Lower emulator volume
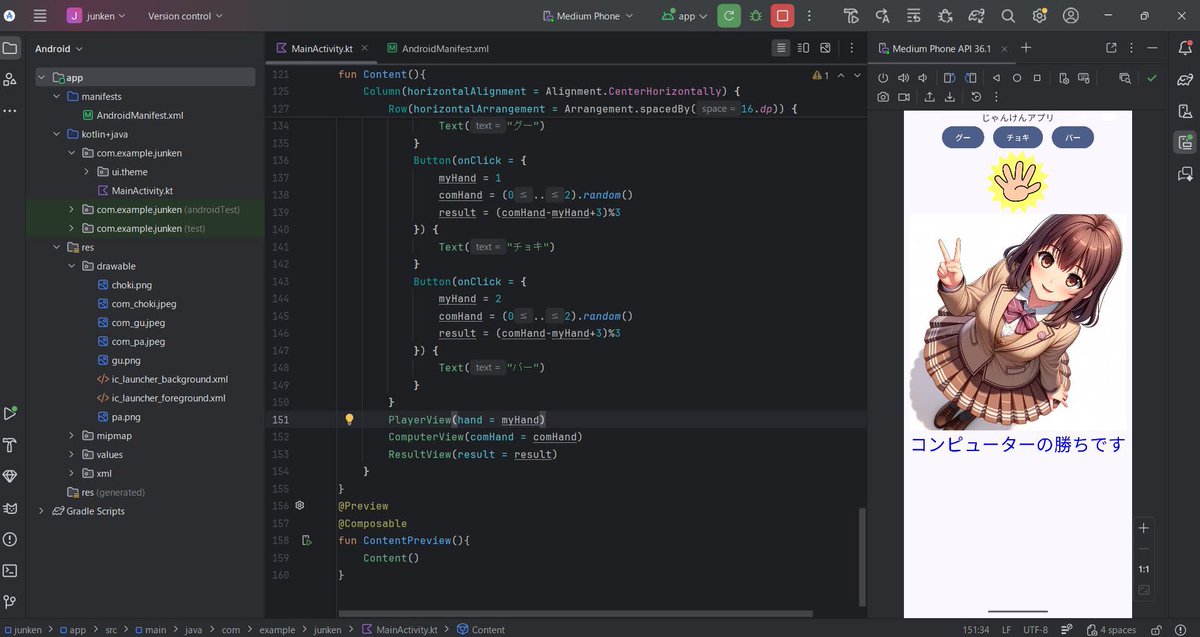The image size is (1200, 637). click(923, 78)
